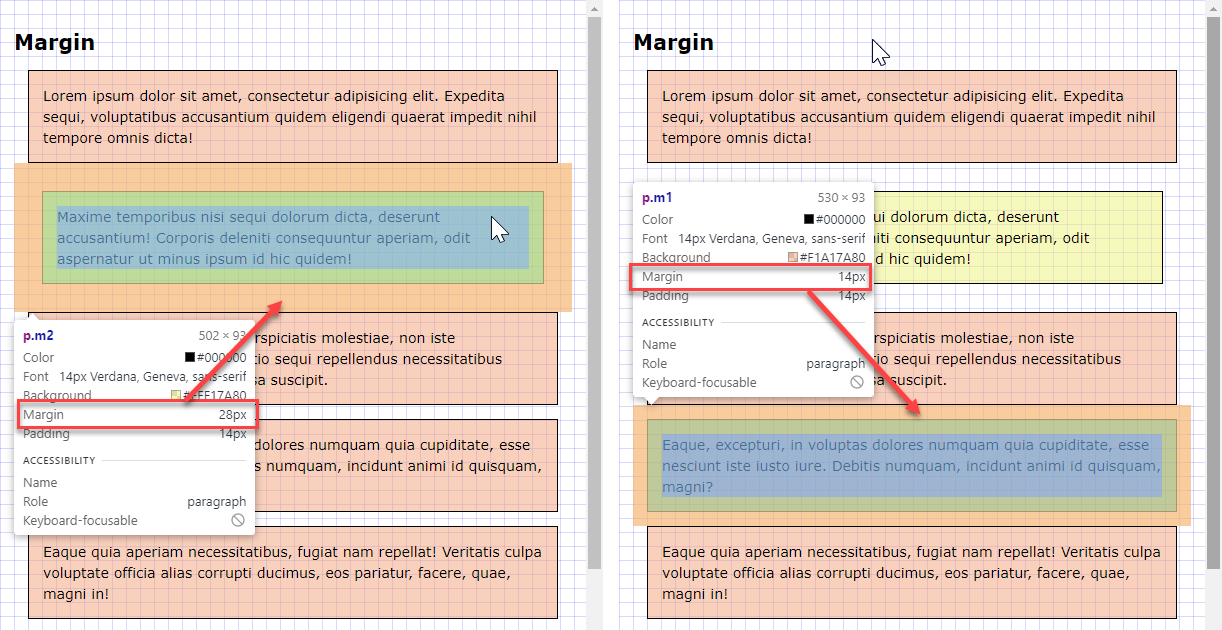The width and height of the screenshot is (1222, 630).
Task: Click the keyboard-focusable prohibited icon in p.m1 tooltip
Action: coord(856,382)
